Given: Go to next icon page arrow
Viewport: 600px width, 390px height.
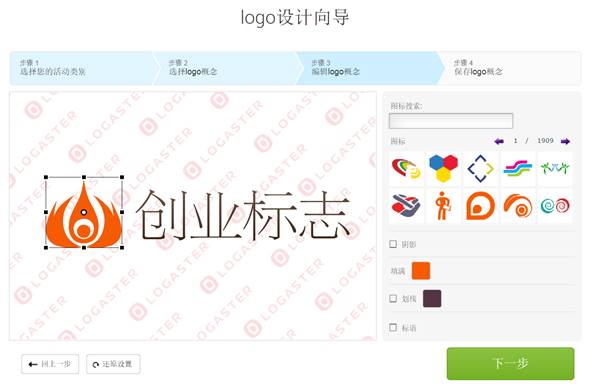Looking at the screenshot, I should tap(565, 141).
